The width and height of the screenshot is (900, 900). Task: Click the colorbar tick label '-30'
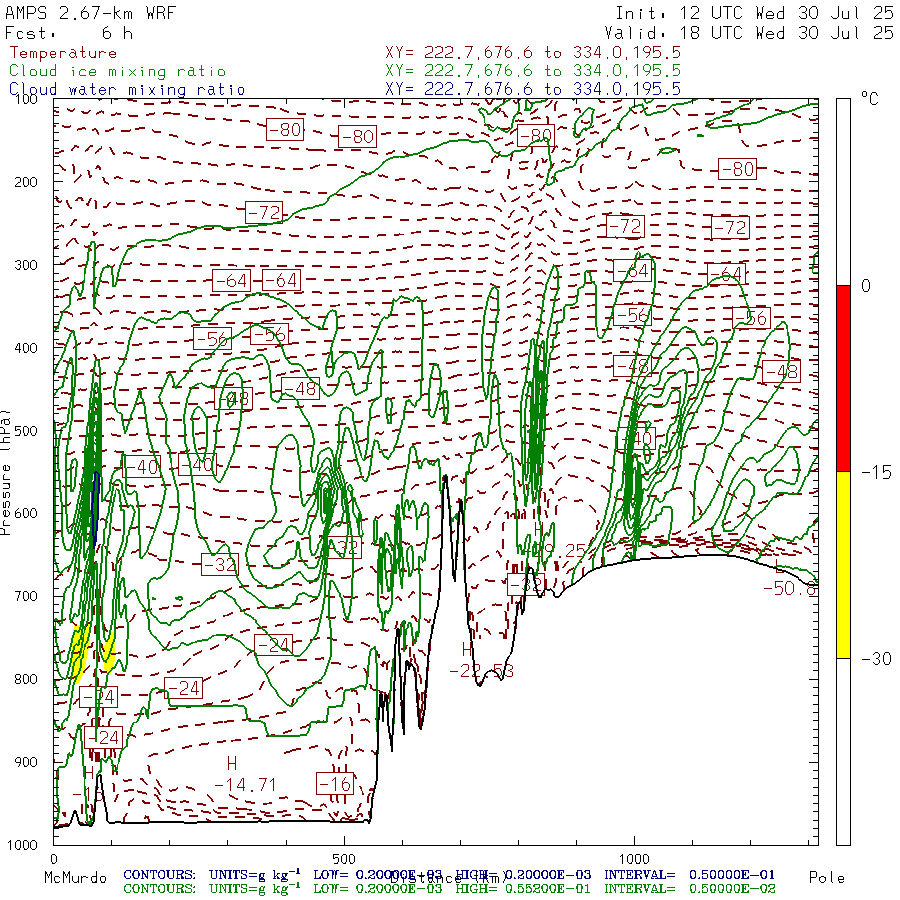click(876, 658)
